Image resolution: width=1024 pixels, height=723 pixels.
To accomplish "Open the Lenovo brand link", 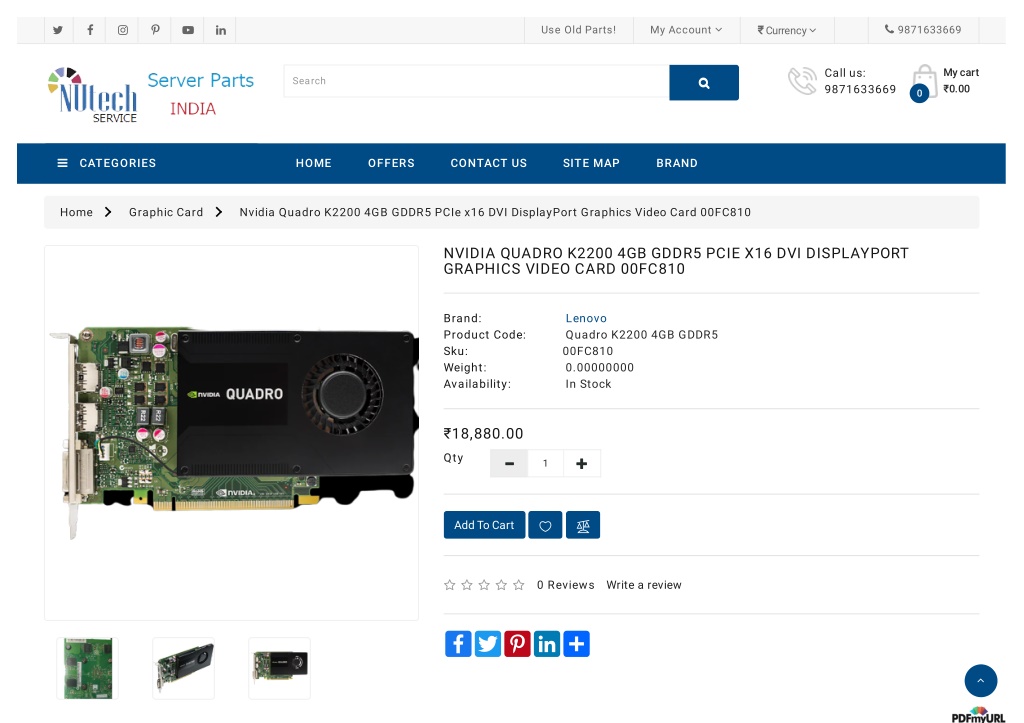I will (x=586, y=318).
